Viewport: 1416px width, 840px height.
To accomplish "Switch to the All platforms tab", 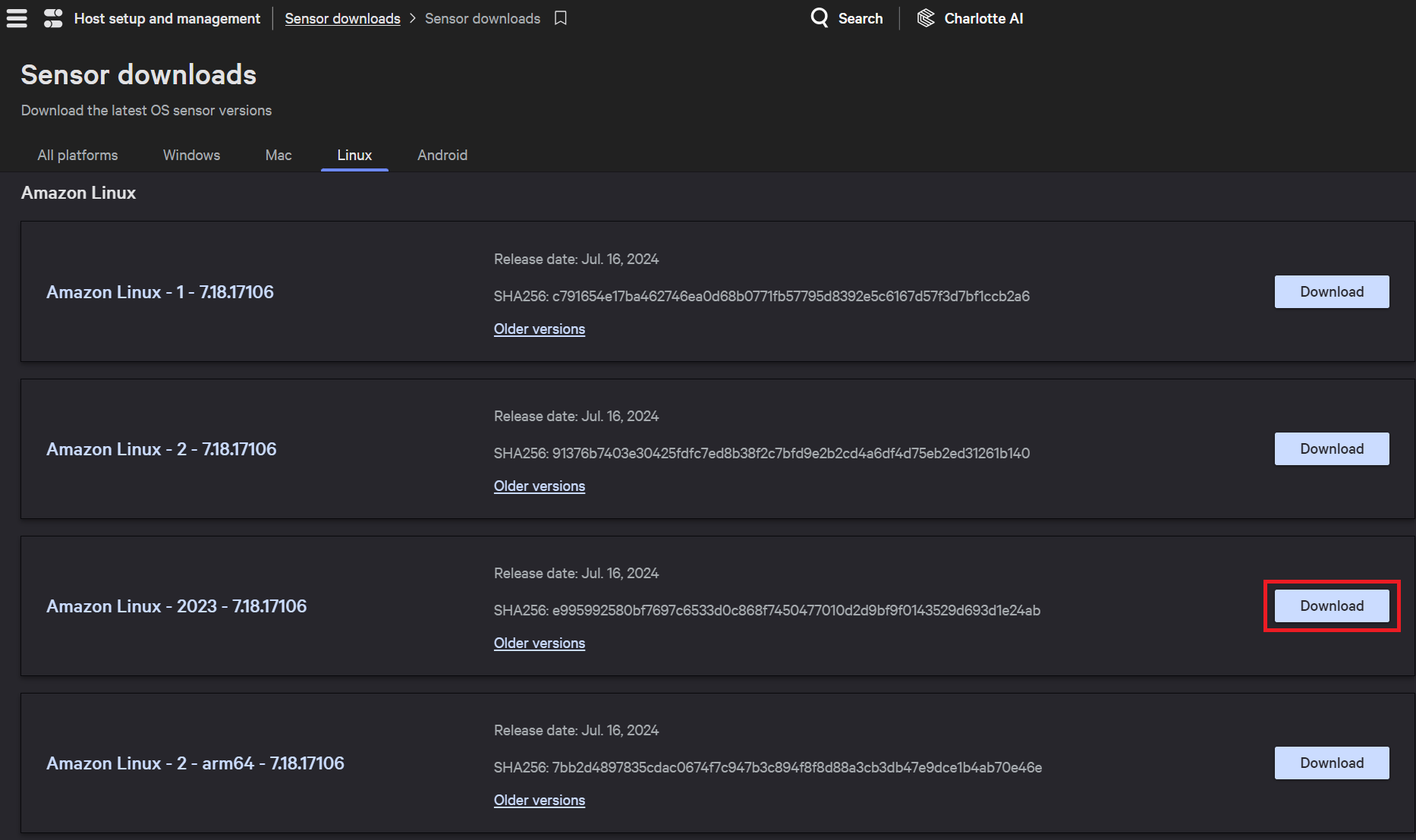I will click(x=77, y=155).
